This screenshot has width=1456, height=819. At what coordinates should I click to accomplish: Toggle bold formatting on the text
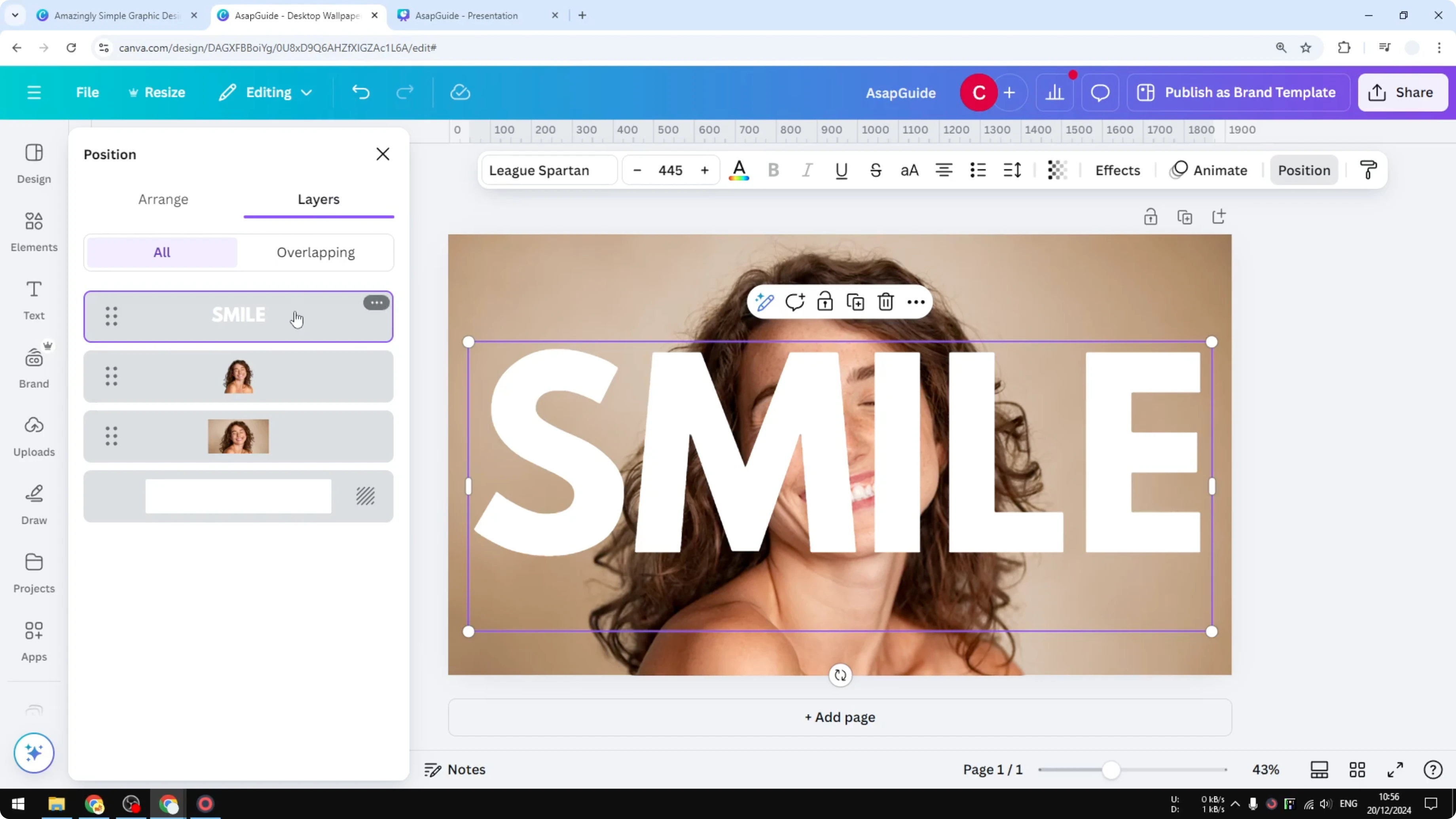(773, 170)
